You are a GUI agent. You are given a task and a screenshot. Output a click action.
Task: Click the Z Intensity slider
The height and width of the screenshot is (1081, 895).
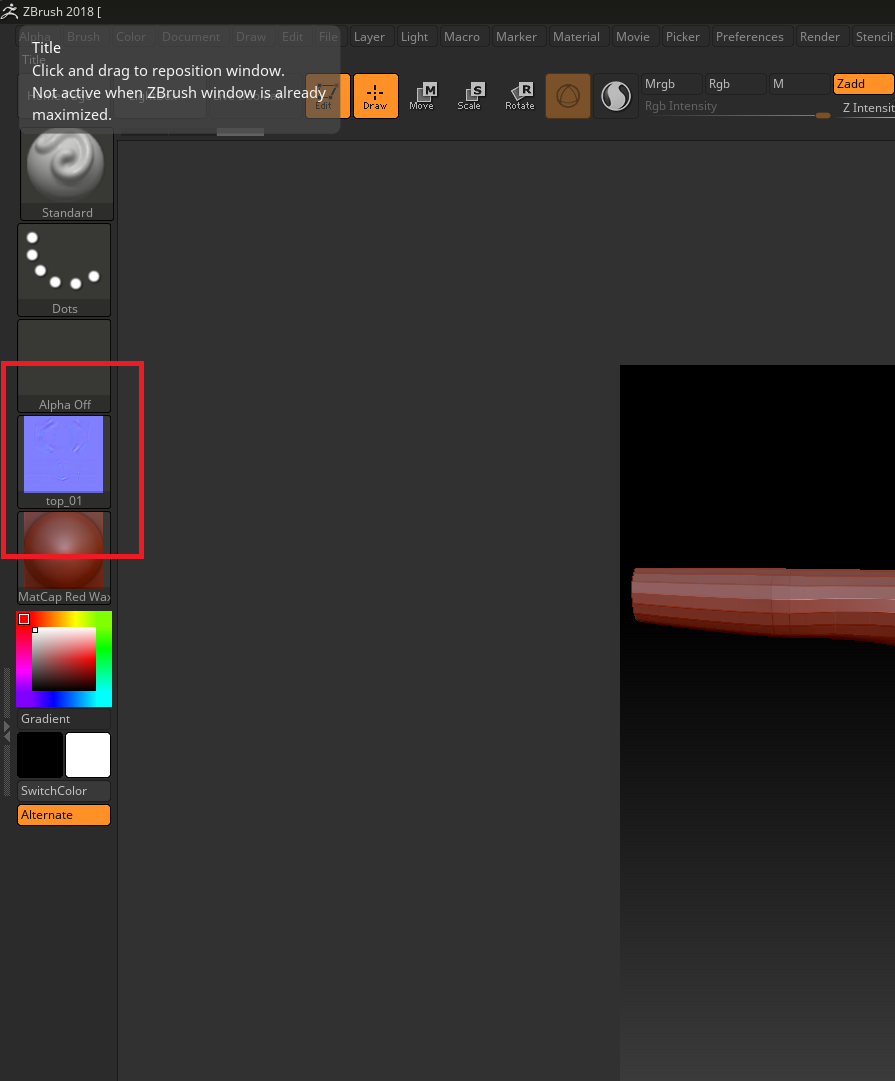point(867,108)
